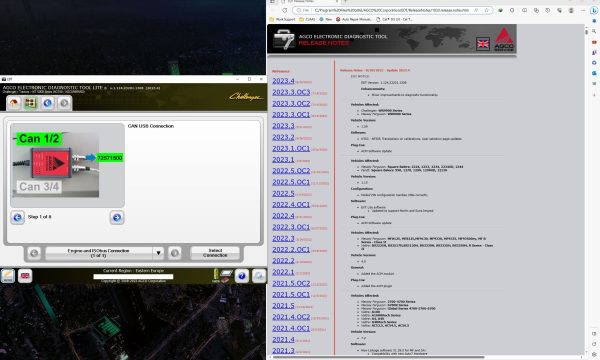The width and height of the screenshot is (600, 360).
Task: Open the 2023.3.OC1 release notes link
Action: click(x=291, y=114)
